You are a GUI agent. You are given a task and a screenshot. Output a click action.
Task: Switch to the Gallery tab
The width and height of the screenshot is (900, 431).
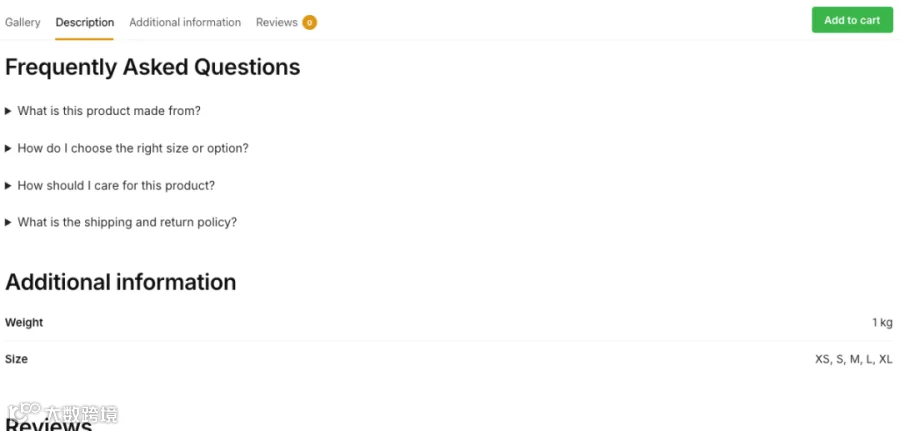click(23, 22)
